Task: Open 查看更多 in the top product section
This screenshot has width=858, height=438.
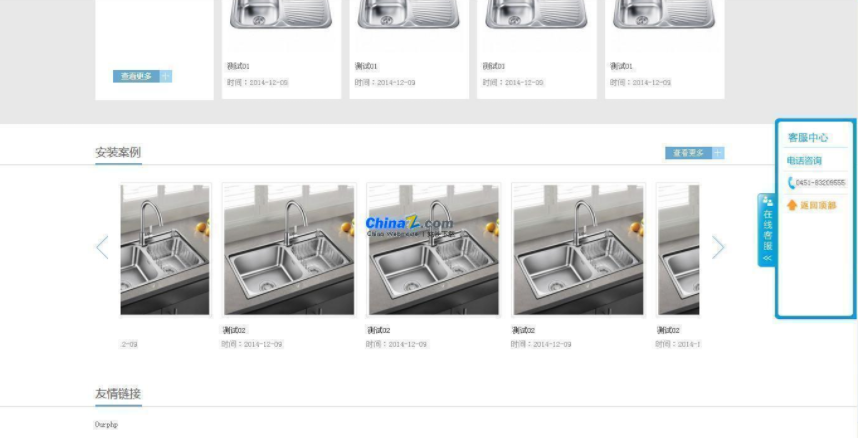Action: [x=136, y=76]
